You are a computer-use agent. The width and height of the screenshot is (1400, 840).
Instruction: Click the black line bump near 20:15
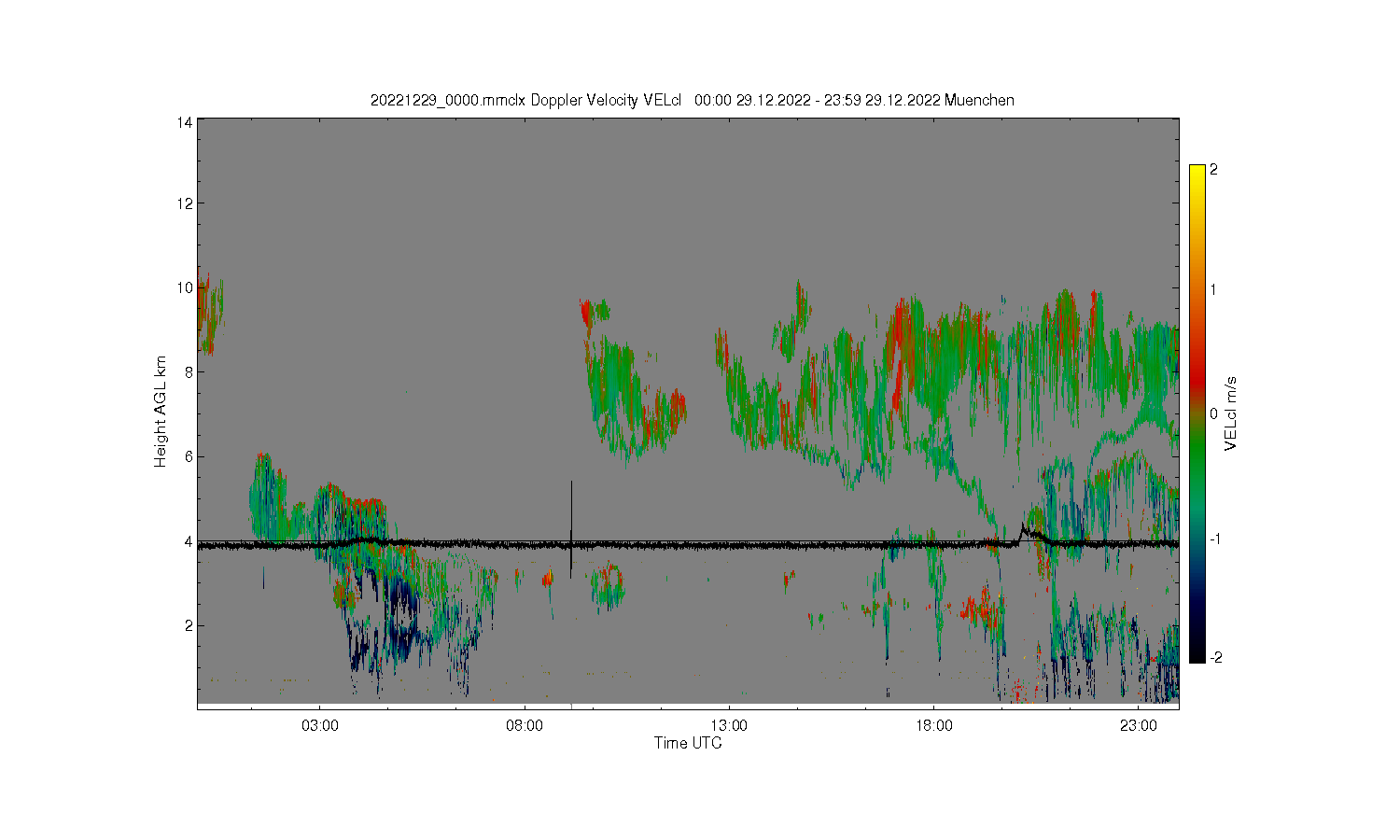click(x=1029, y=534)
